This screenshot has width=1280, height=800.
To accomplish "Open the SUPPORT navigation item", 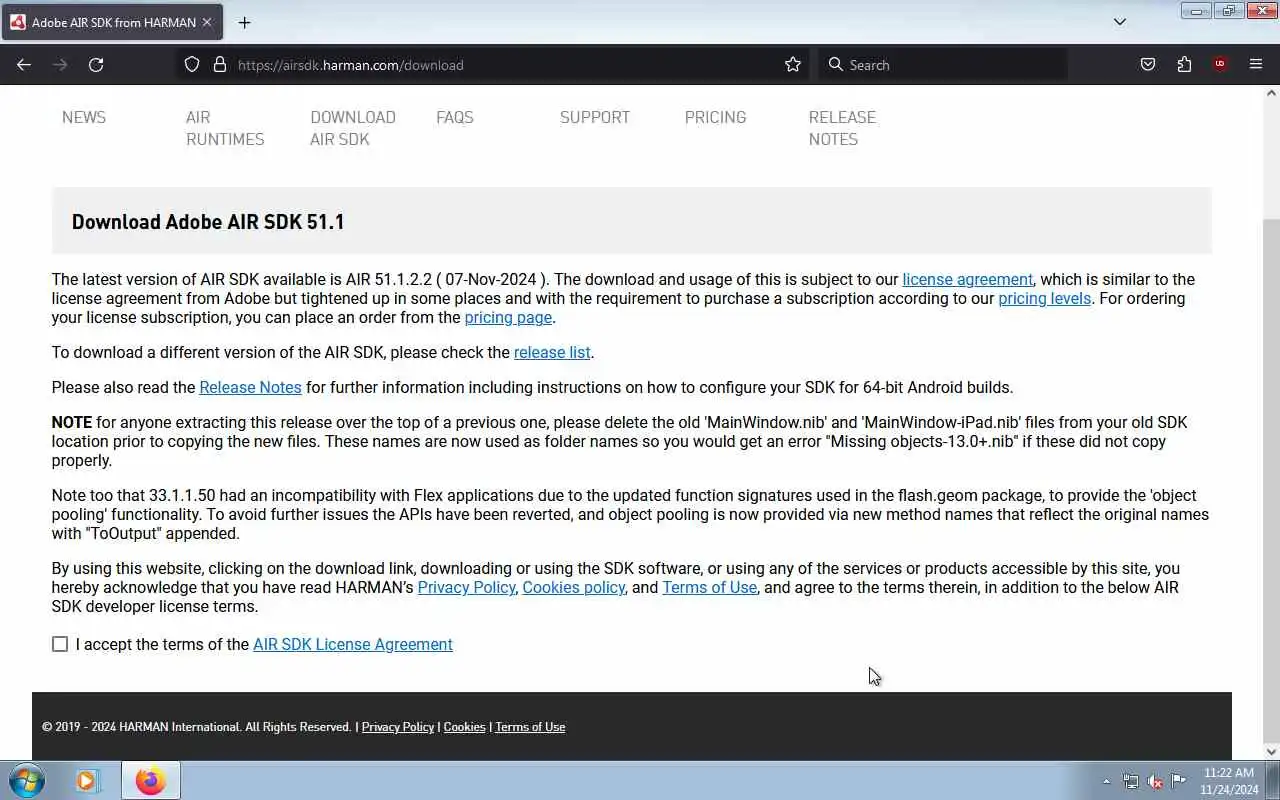I will (x=595, y=117).
